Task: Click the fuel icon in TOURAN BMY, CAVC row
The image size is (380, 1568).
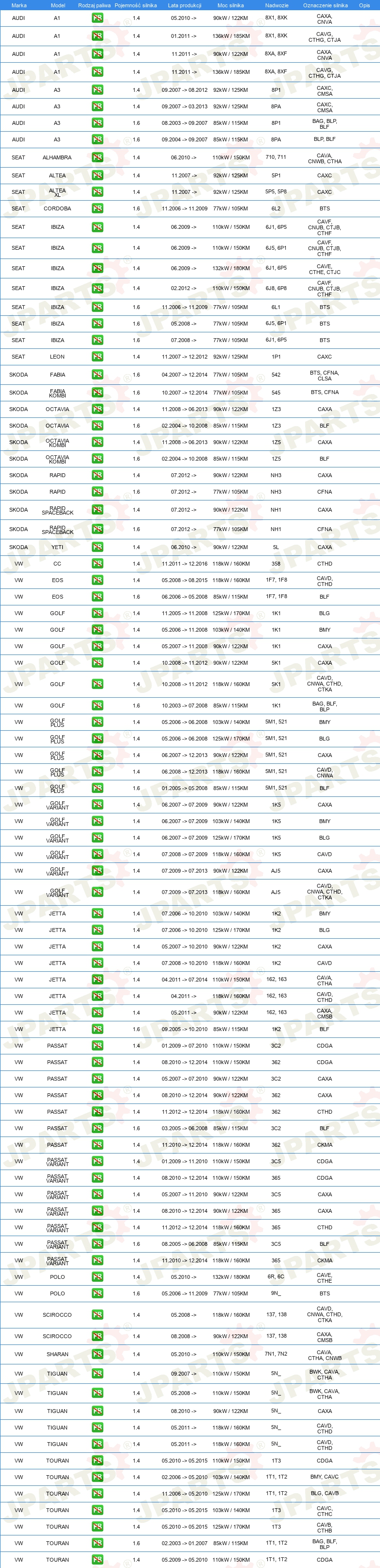Action: click(x=98, y=1477)
